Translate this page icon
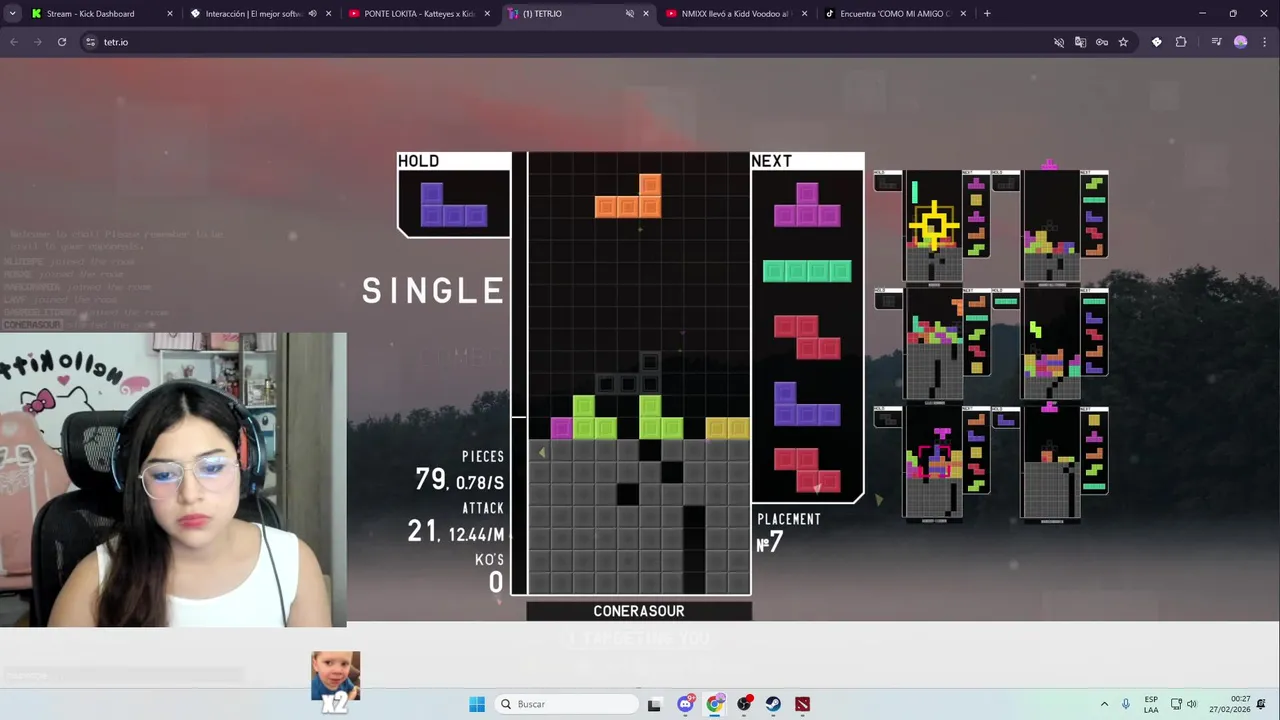Viewport: 1280px width, 720px height. (1080, 42)
